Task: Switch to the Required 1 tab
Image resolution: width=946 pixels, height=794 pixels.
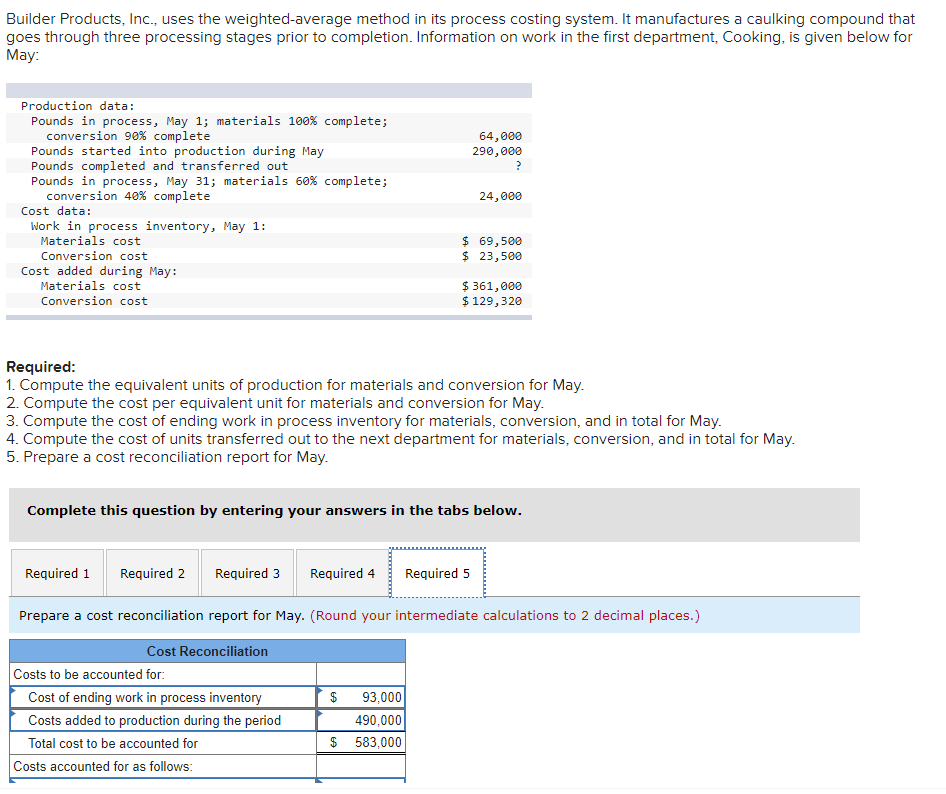Action: pyautogui.click(x=57, y=573)
